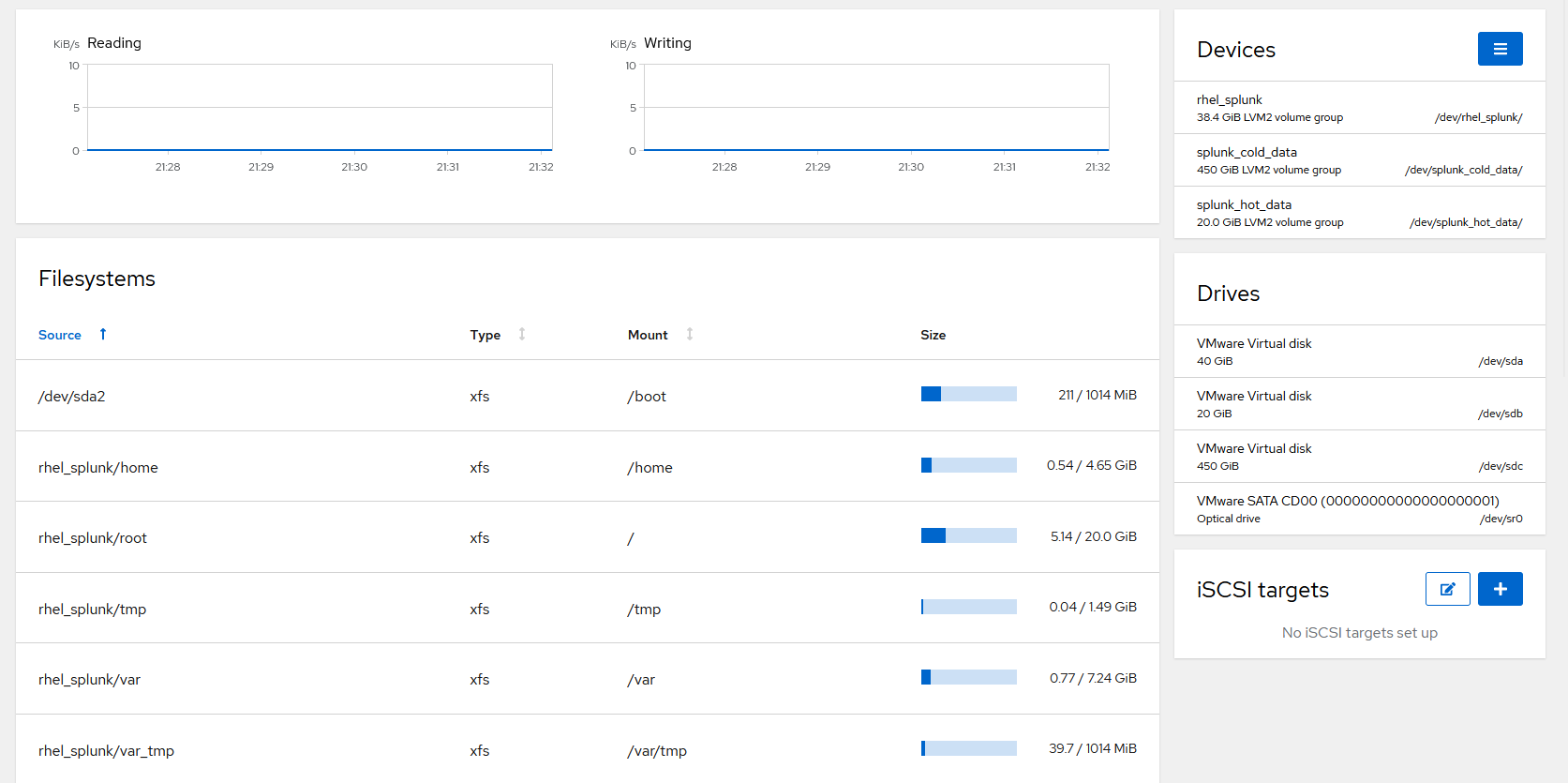Viewport: 1568px width, 783px height.
Task: Click the root filesystem usage bar
Action: (x=969, y=535)
